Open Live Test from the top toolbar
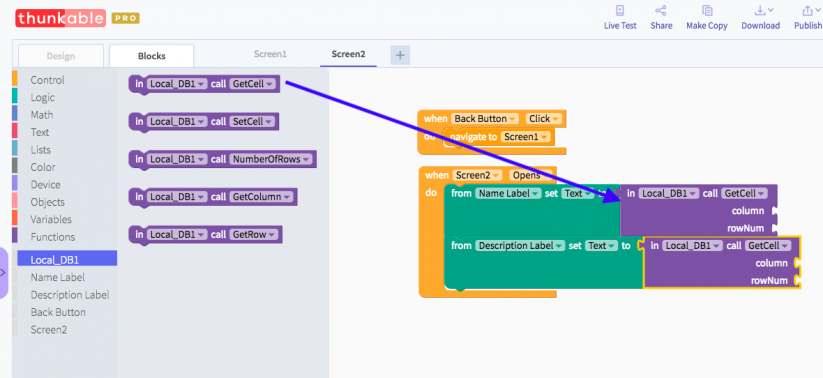 (620, 17)
